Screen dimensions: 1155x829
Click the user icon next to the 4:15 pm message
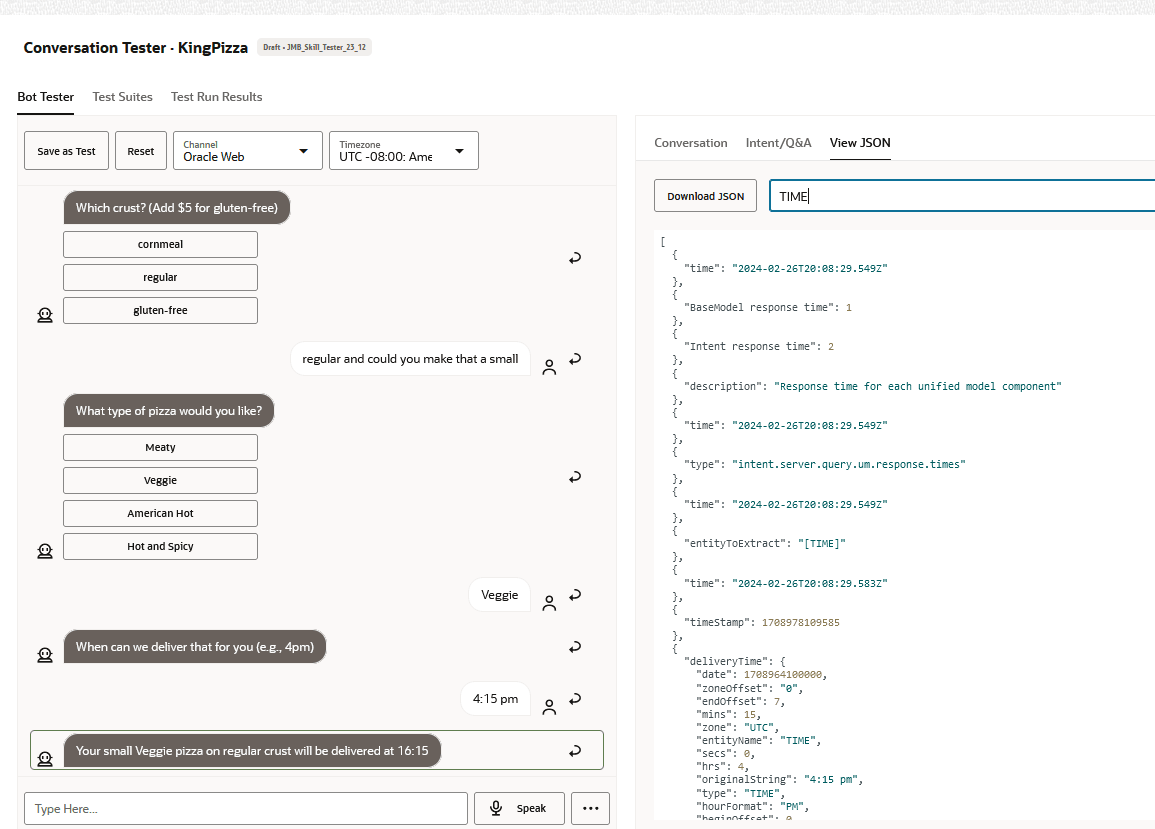point(549,707)
